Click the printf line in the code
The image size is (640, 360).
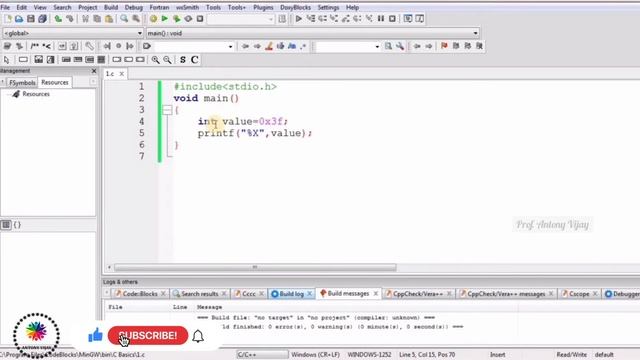click(255, 133)
